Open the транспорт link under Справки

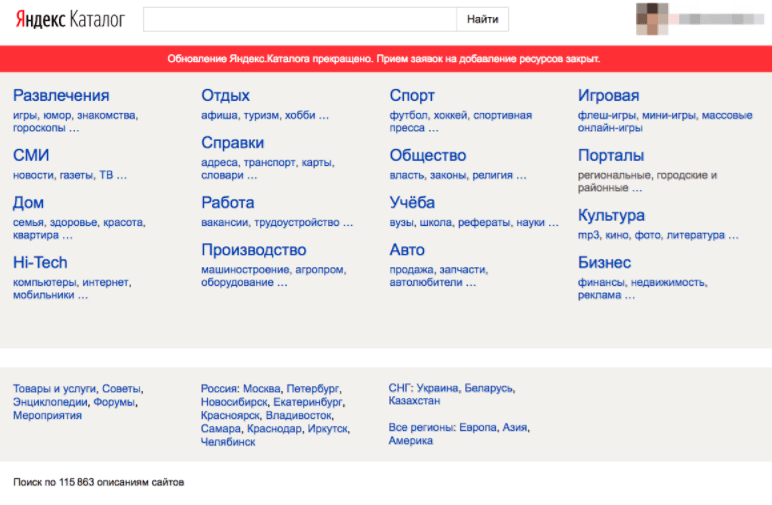[270, 162]
